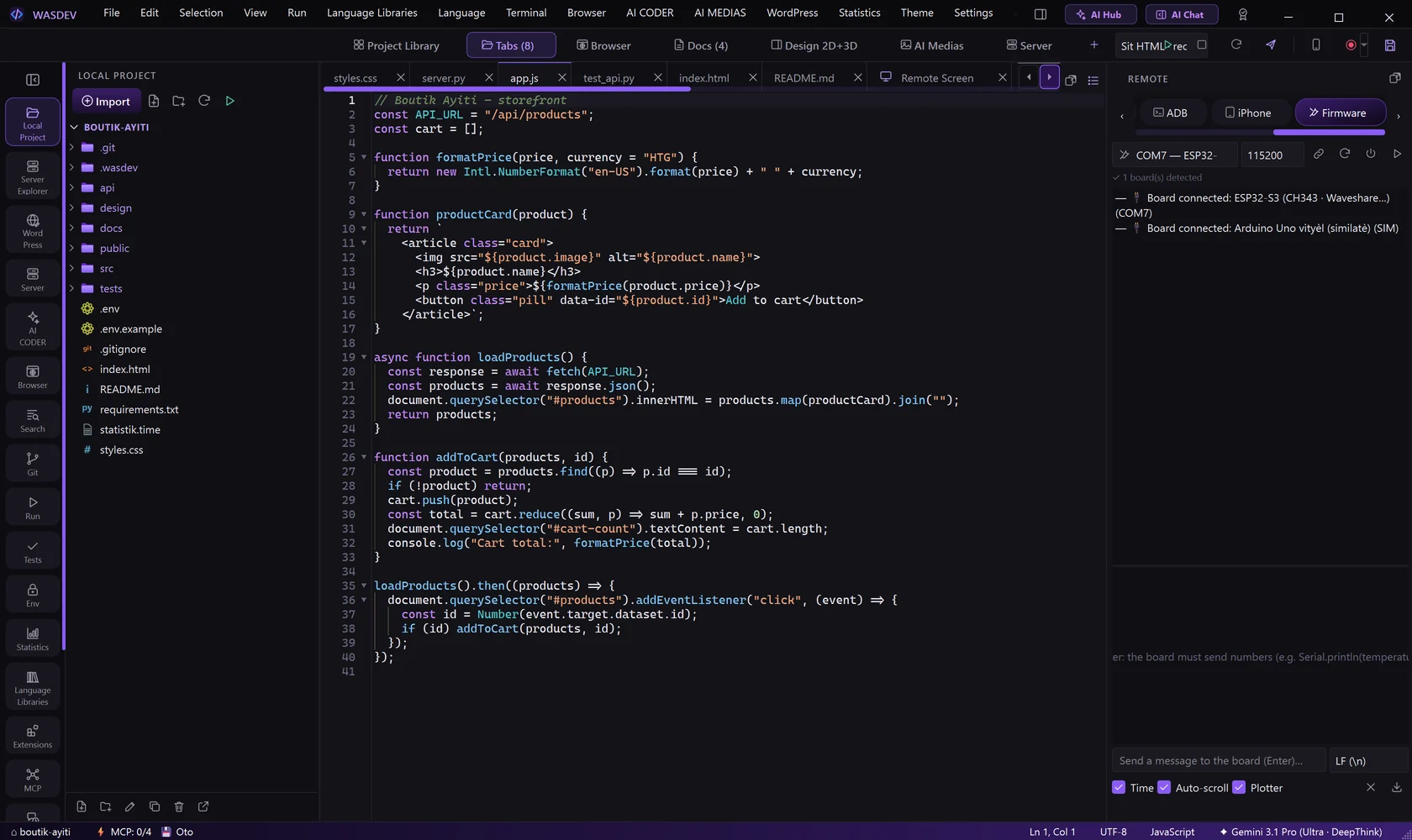The height and width of the screenshot is (840, 1412).
Task: Toggle the Auto-scroll checkbox
Action: [x=1164, y=787]
